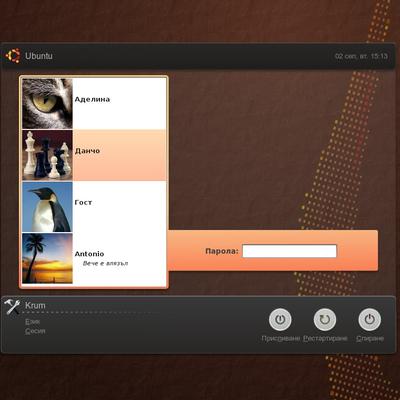Click the hammer and wrench tools icon
Image resolution: width=400 pixels, height=400 pixels.
pos(12,307)
